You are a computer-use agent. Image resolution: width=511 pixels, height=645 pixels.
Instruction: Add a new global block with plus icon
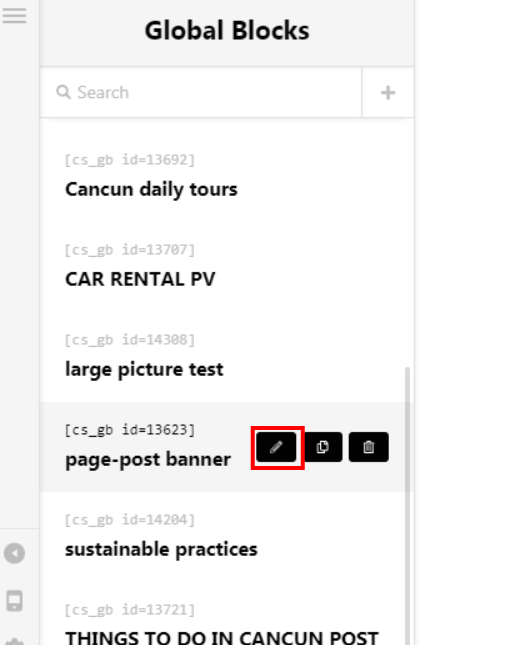pos(388,93)
